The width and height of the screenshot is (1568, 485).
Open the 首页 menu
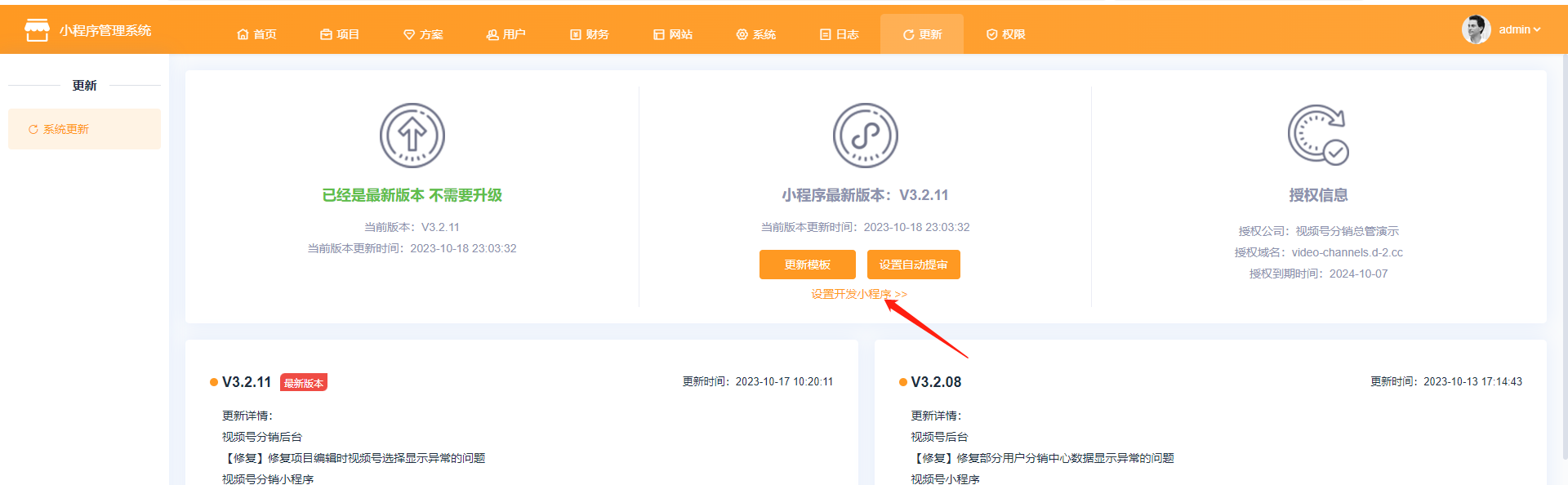[x=256, y=34]
